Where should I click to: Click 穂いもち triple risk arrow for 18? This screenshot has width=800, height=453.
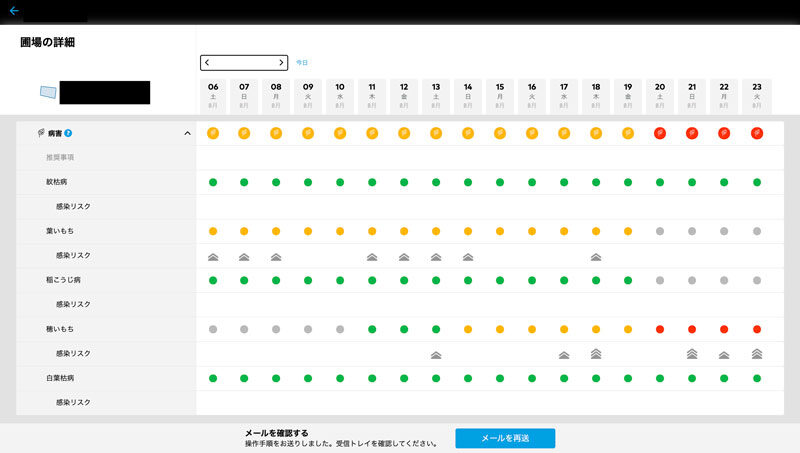(596, 354)
